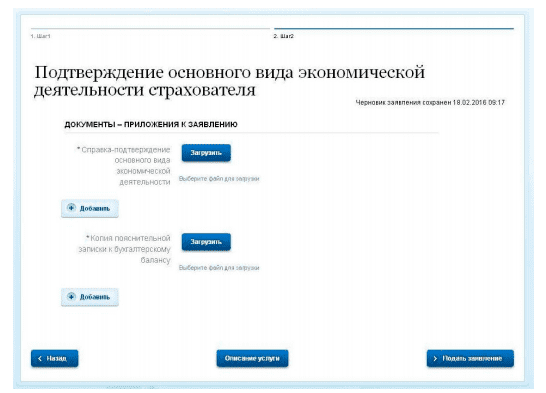
Task: Click plus icon in second Добавить button
Action: click(x=71, y=297)
